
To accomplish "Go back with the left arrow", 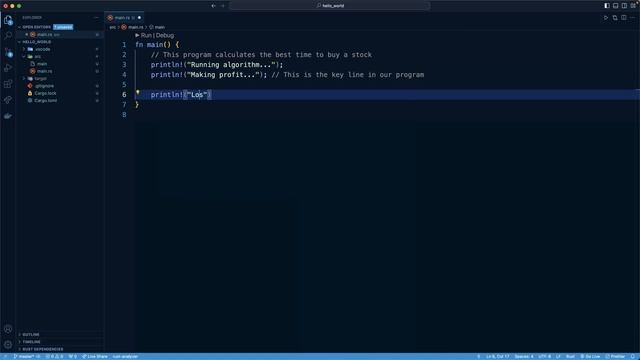I will [x=213, y=6].
